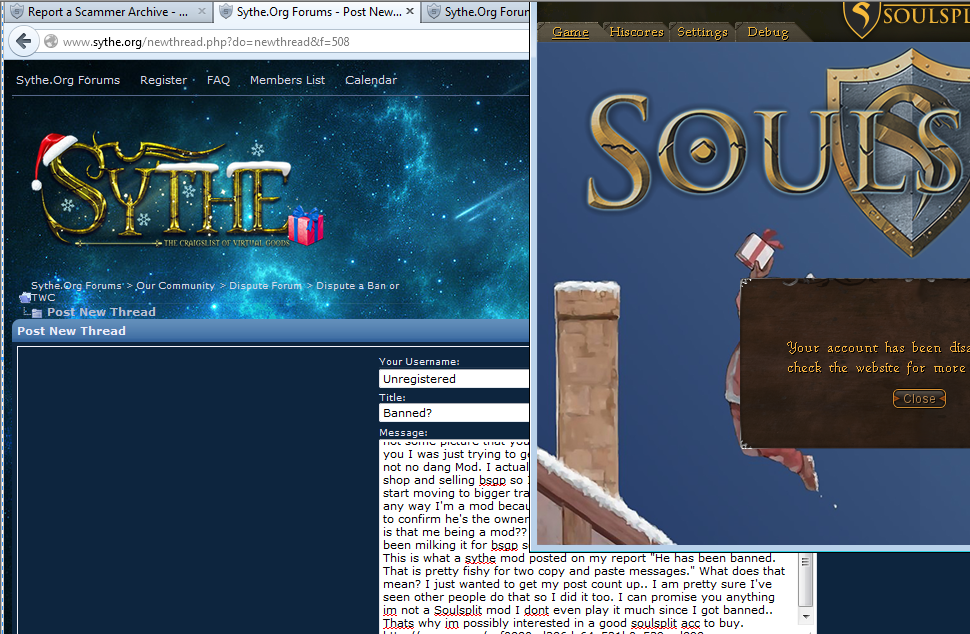The height and width of the screenshot is (634, 970).
Task: Open the FAQ link
Action: (218, 80)
